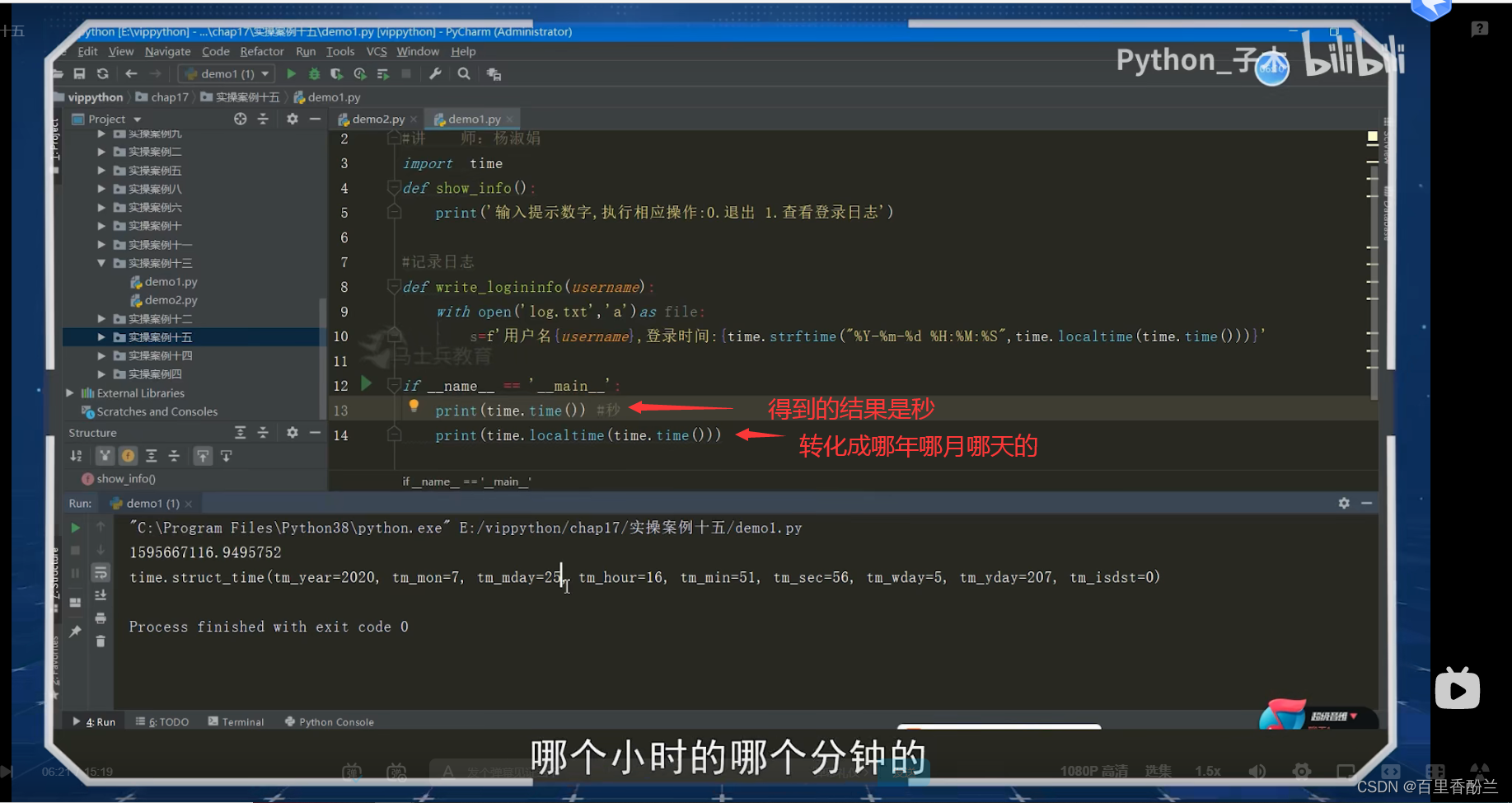Toggle alphabetical sort in Structure panel
1512x803 pixels.
point(77,456)
